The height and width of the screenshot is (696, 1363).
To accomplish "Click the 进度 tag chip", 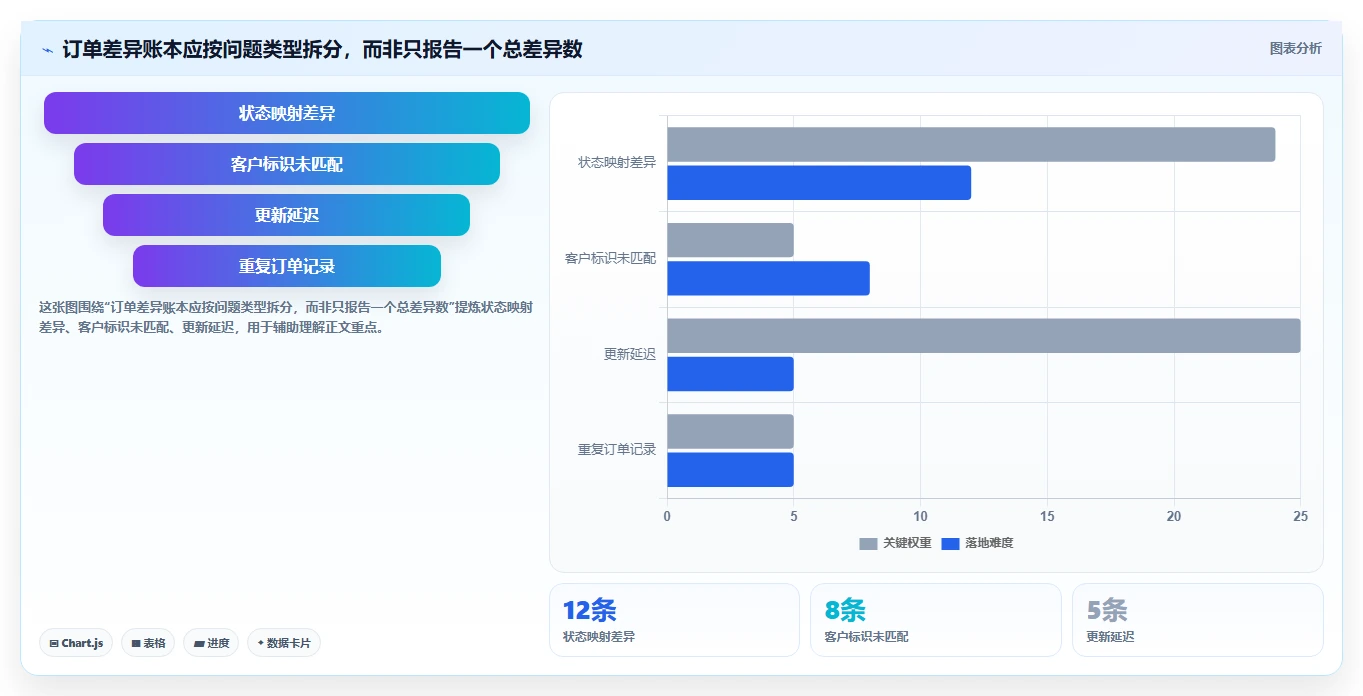I will coord(211,643).
